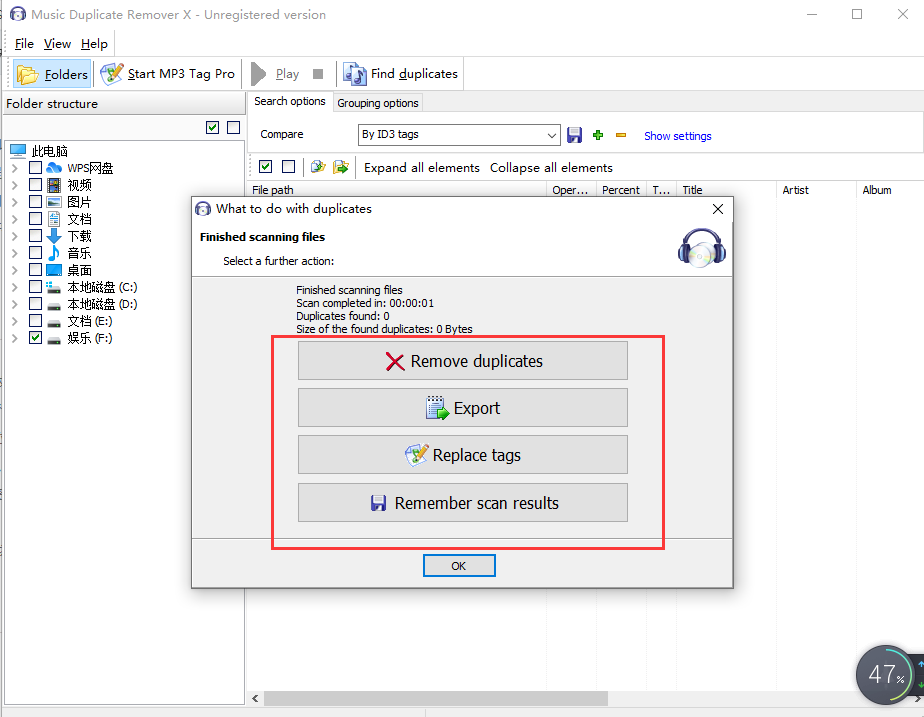
Task: Click the Export button
Action: [x=462, y=408]
